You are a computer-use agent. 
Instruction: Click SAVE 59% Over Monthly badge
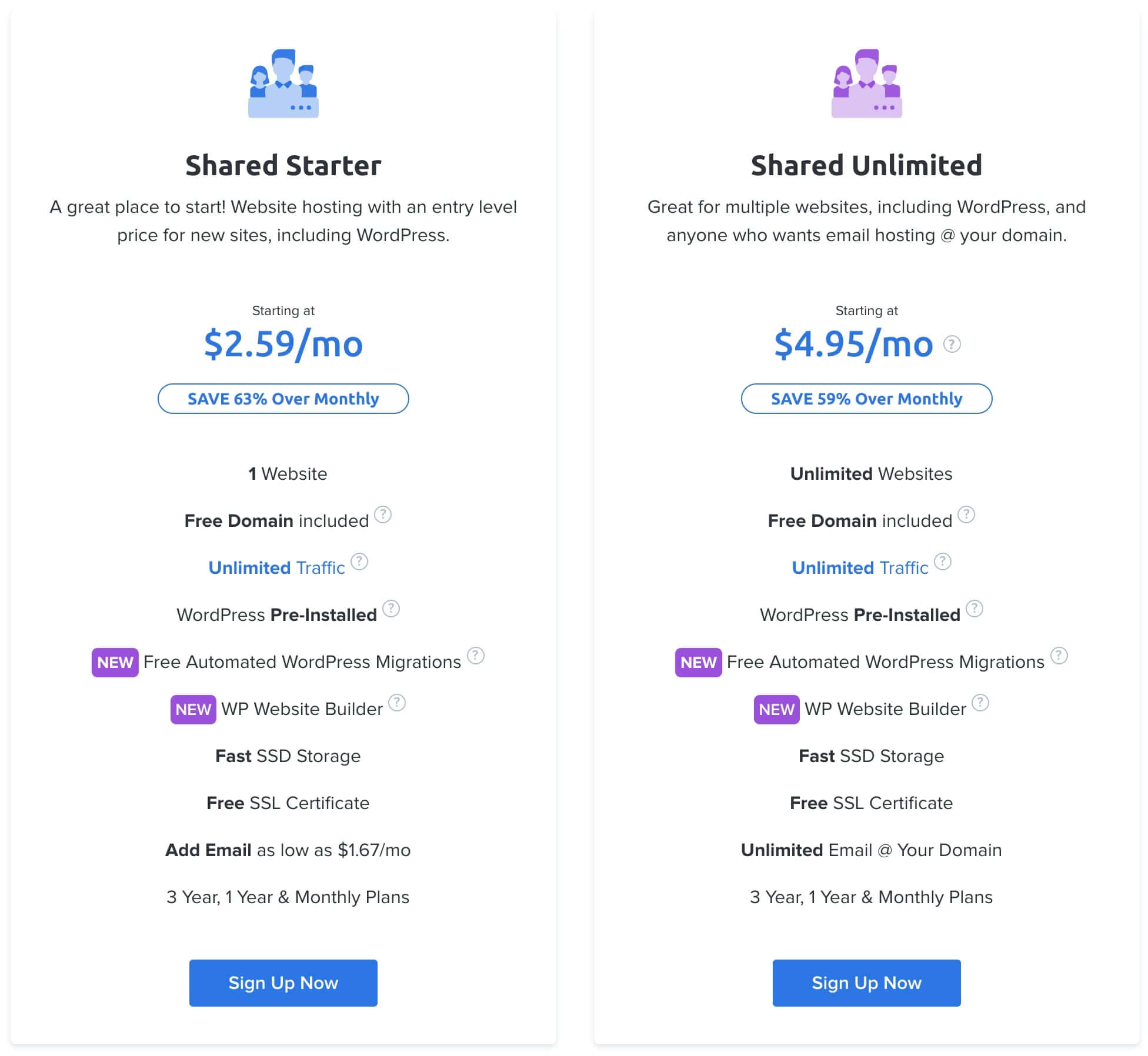click(866, 399)
